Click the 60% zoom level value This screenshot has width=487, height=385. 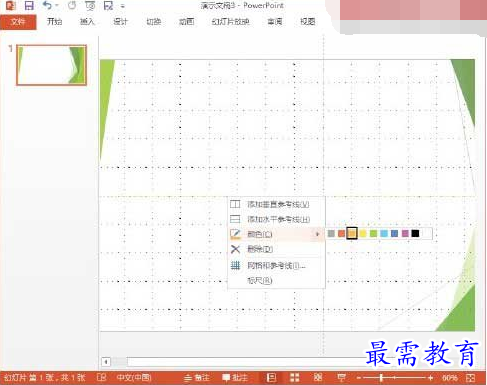click(449, 378)
